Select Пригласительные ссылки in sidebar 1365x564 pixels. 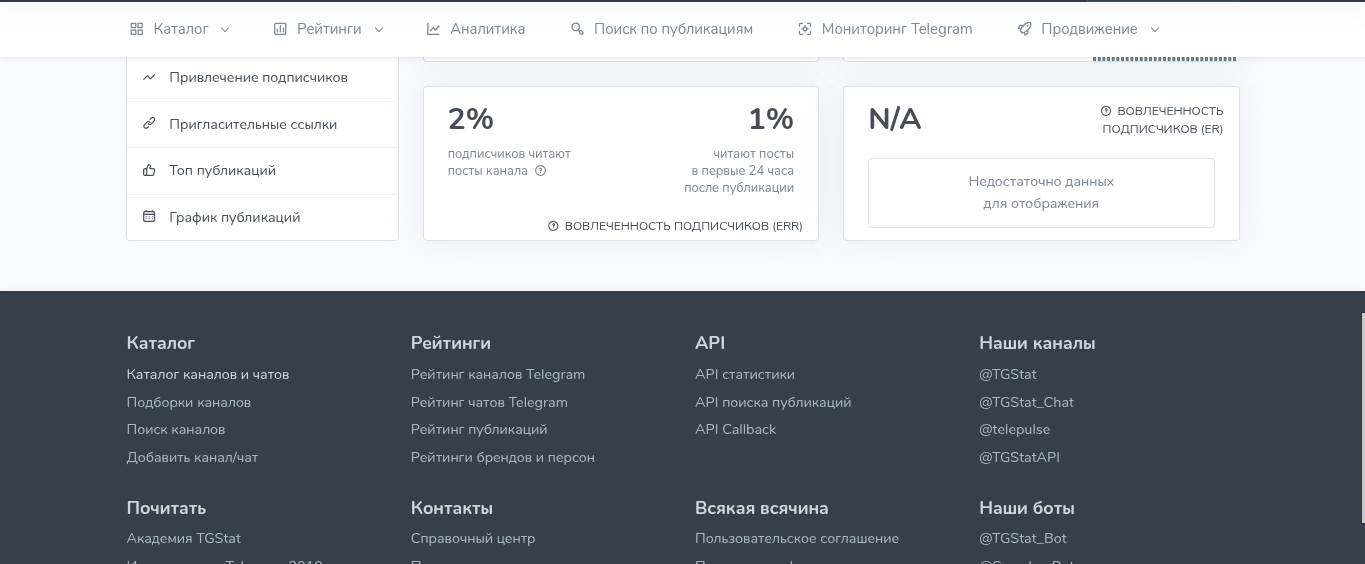(x=262, y=124)
